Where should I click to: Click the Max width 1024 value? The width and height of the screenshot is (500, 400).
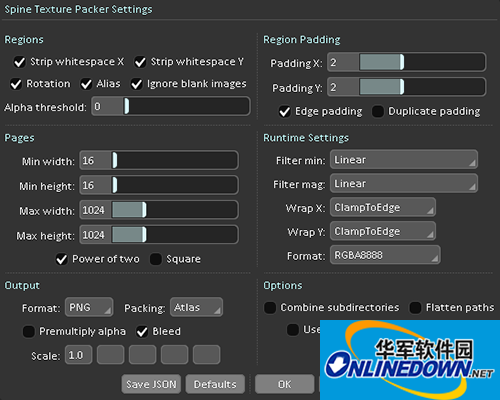(x=96, y=210)
